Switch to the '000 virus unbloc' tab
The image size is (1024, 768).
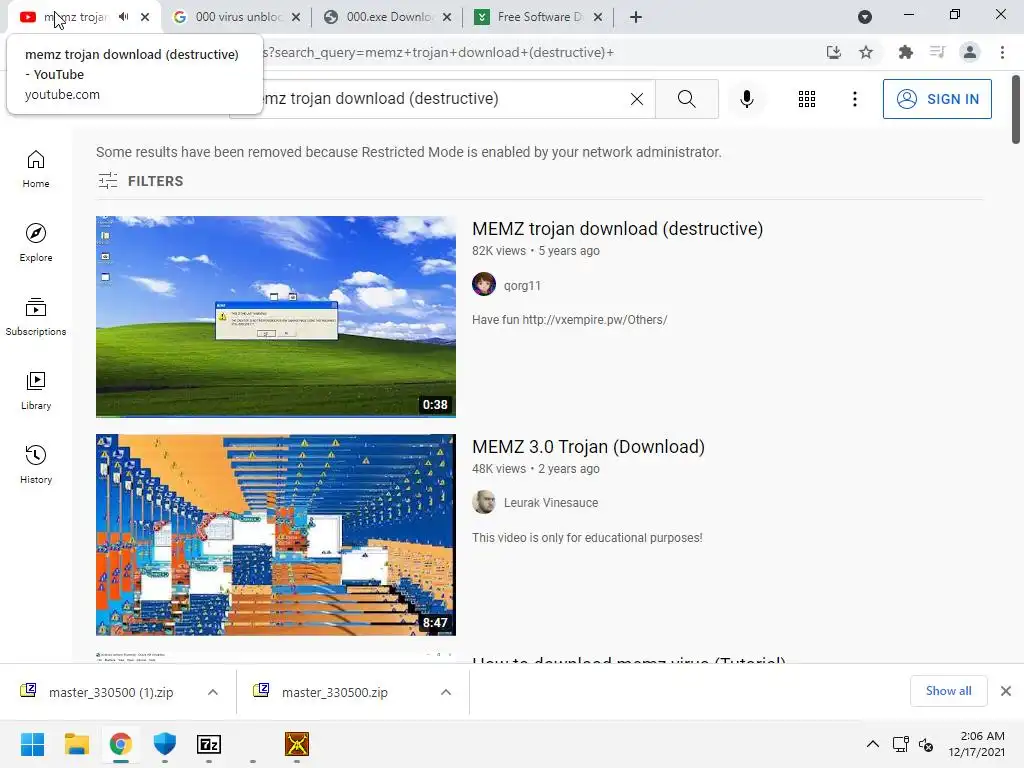[236, 17]
